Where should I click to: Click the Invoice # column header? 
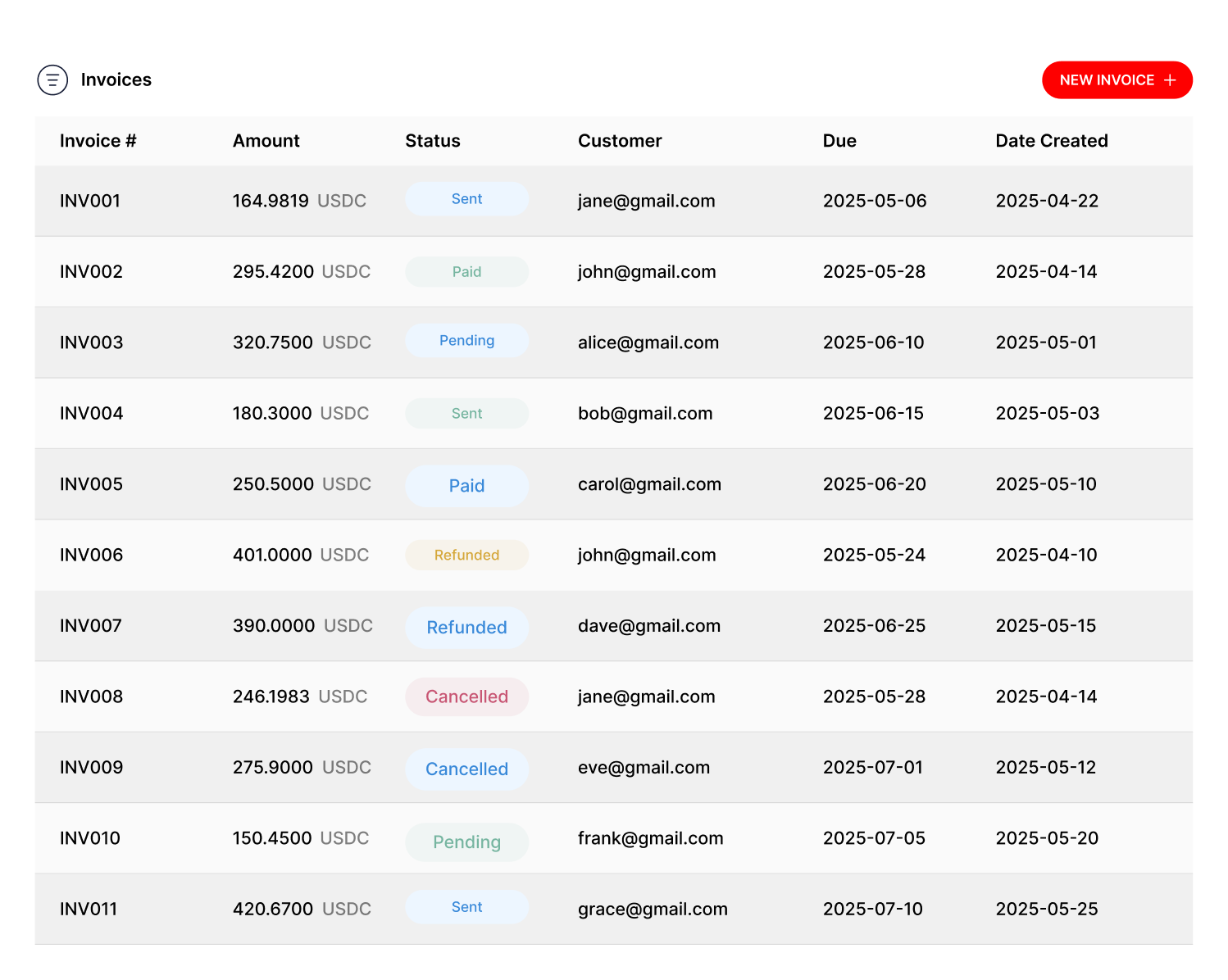pyautogui.click(x=98, y=140)
